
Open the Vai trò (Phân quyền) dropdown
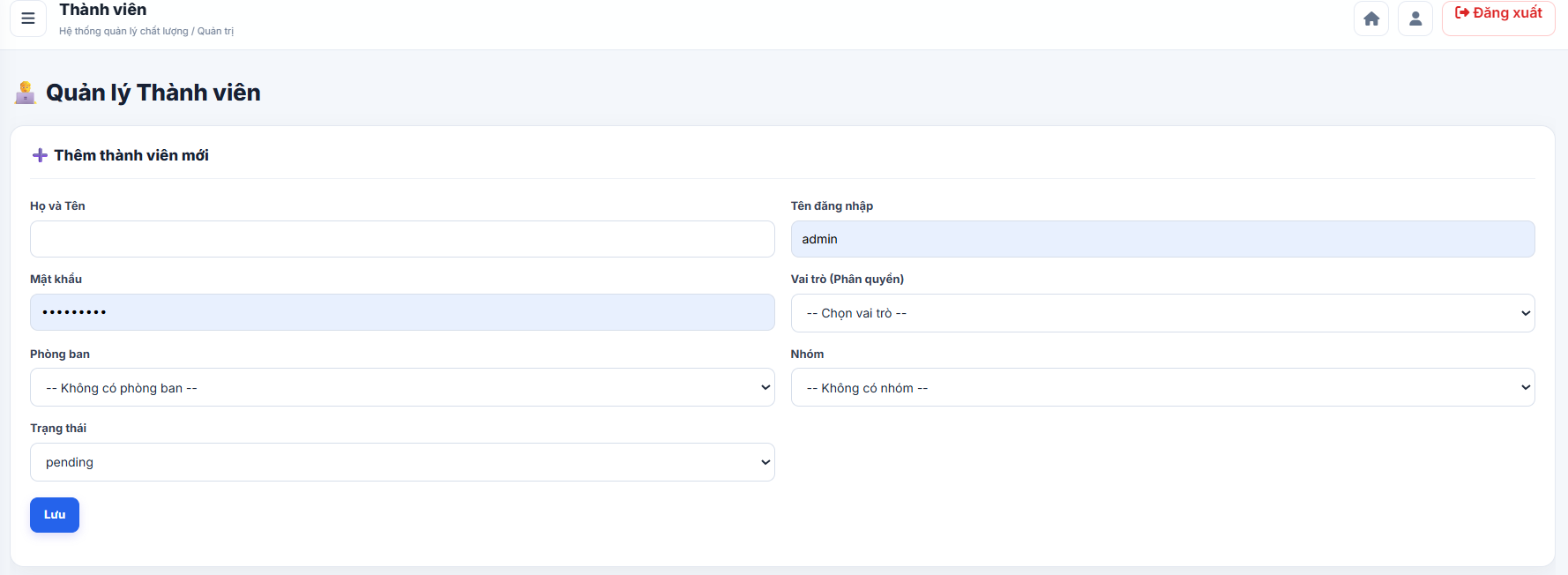(x=1162, y=313)
